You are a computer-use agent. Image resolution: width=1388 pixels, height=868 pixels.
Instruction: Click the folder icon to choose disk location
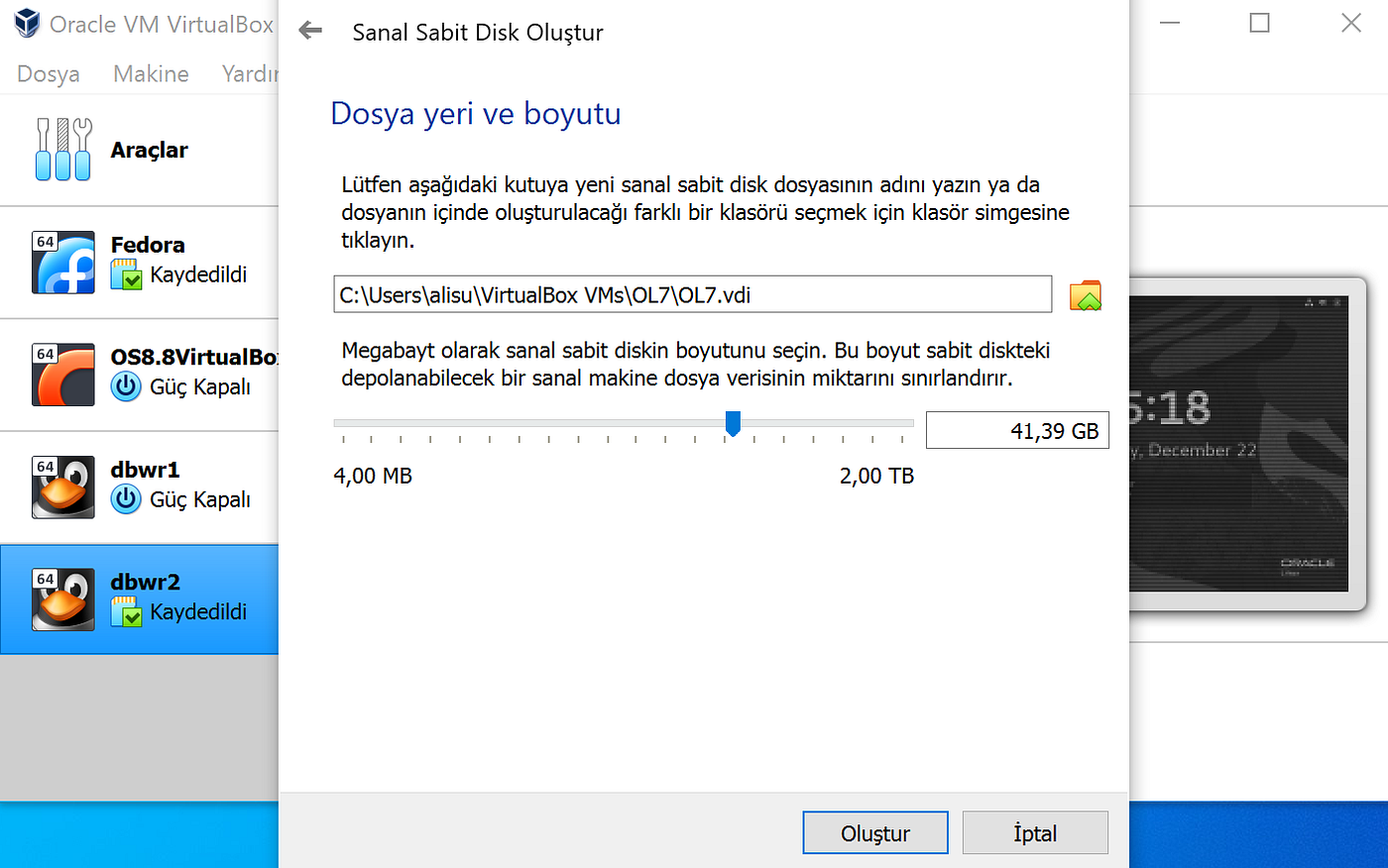tap(1086, 295)
